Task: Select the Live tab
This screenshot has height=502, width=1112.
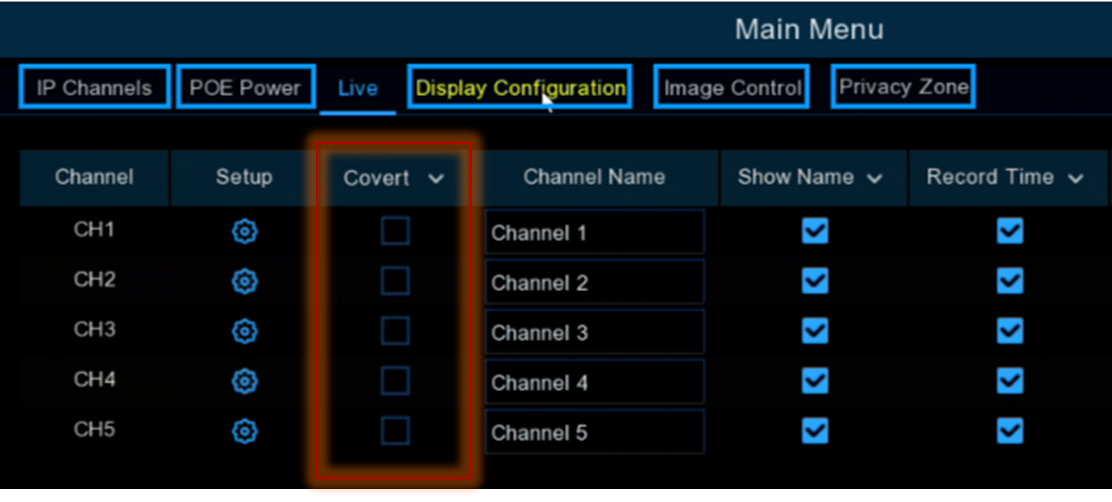Action: point(357,89)
